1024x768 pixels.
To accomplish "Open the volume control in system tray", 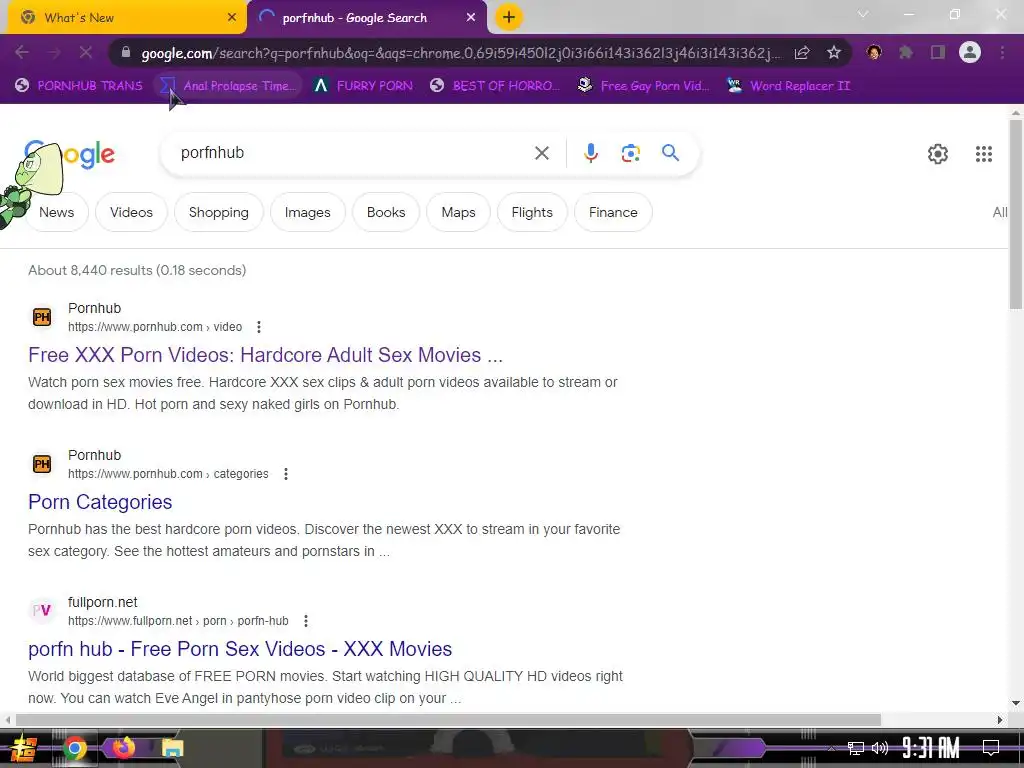I will pos(880,748).
